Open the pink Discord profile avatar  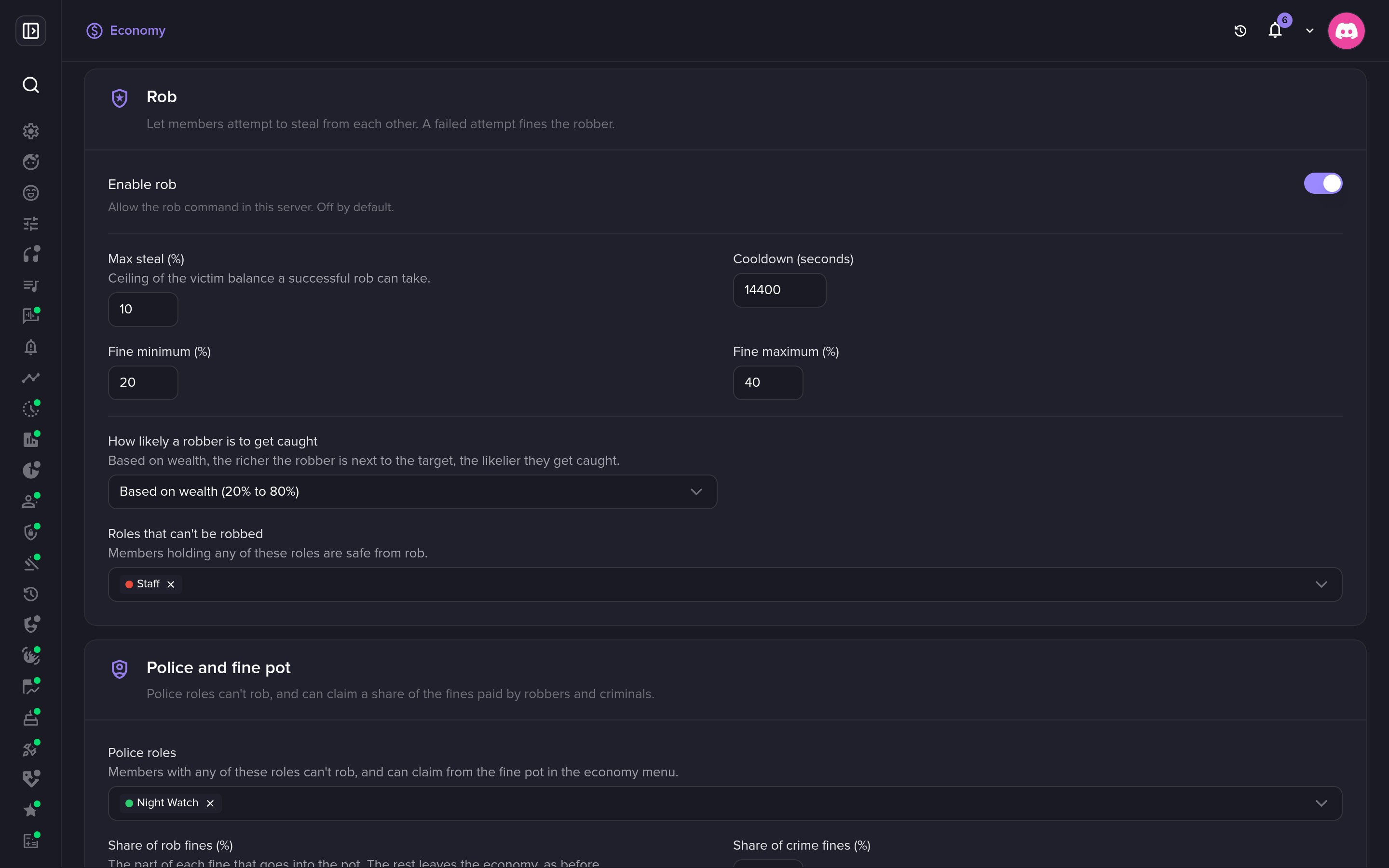pyautogui.click(x=1346, y=31)
